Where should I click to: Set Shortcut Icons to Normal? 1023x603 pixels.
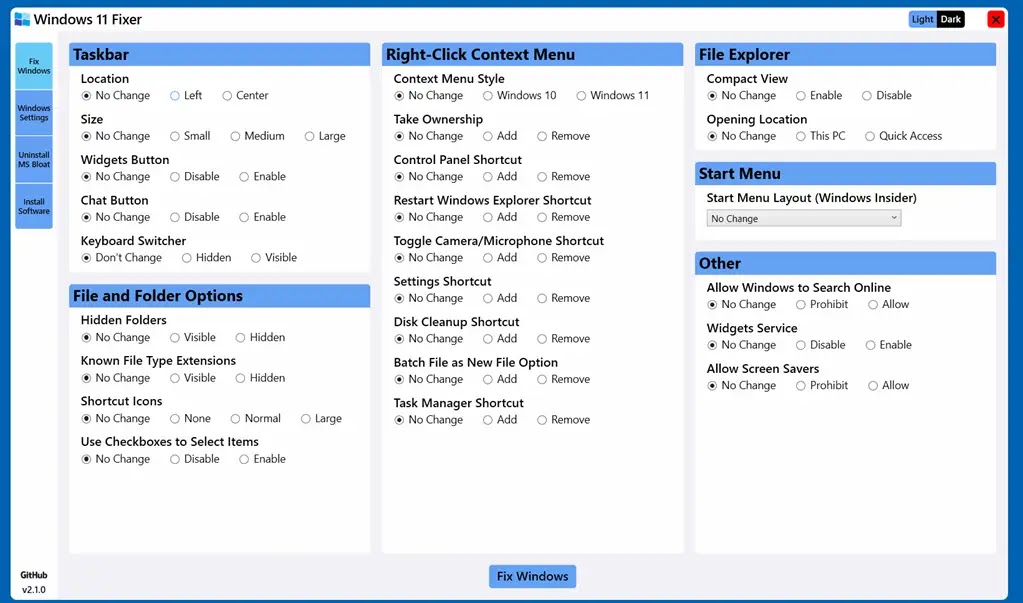pos(256,418)
